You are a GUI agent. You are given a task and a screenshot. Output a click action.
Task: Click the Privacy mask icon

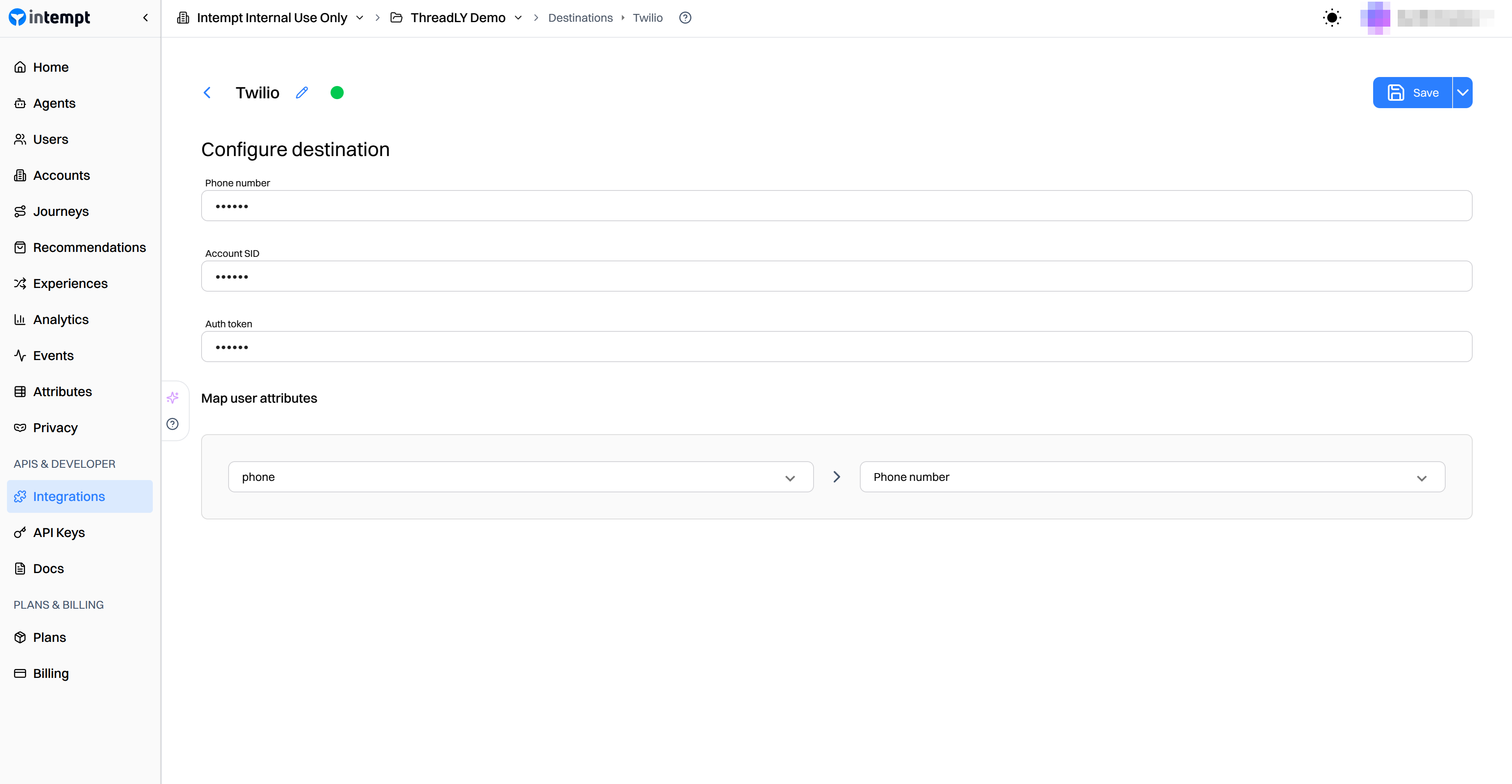[20, 428]
